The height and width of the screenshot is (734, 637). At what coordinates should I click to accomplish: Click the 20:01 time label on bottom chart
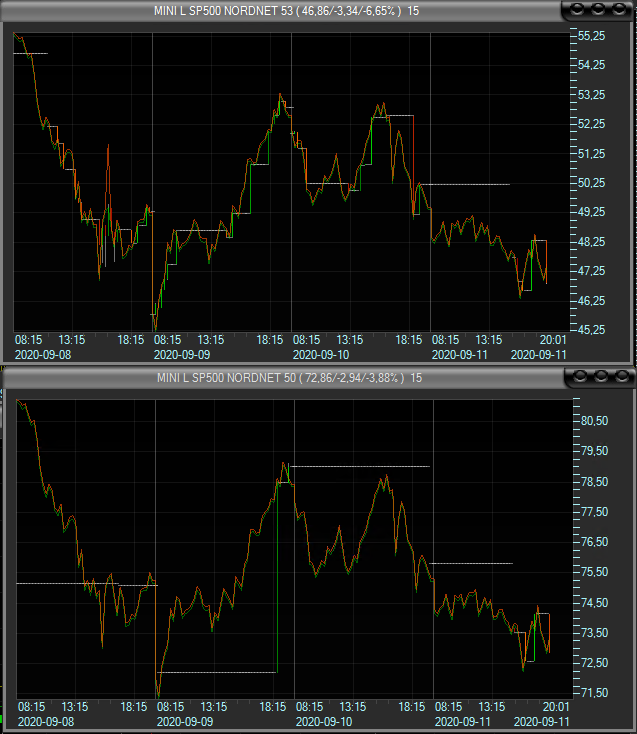click(553, 706)
